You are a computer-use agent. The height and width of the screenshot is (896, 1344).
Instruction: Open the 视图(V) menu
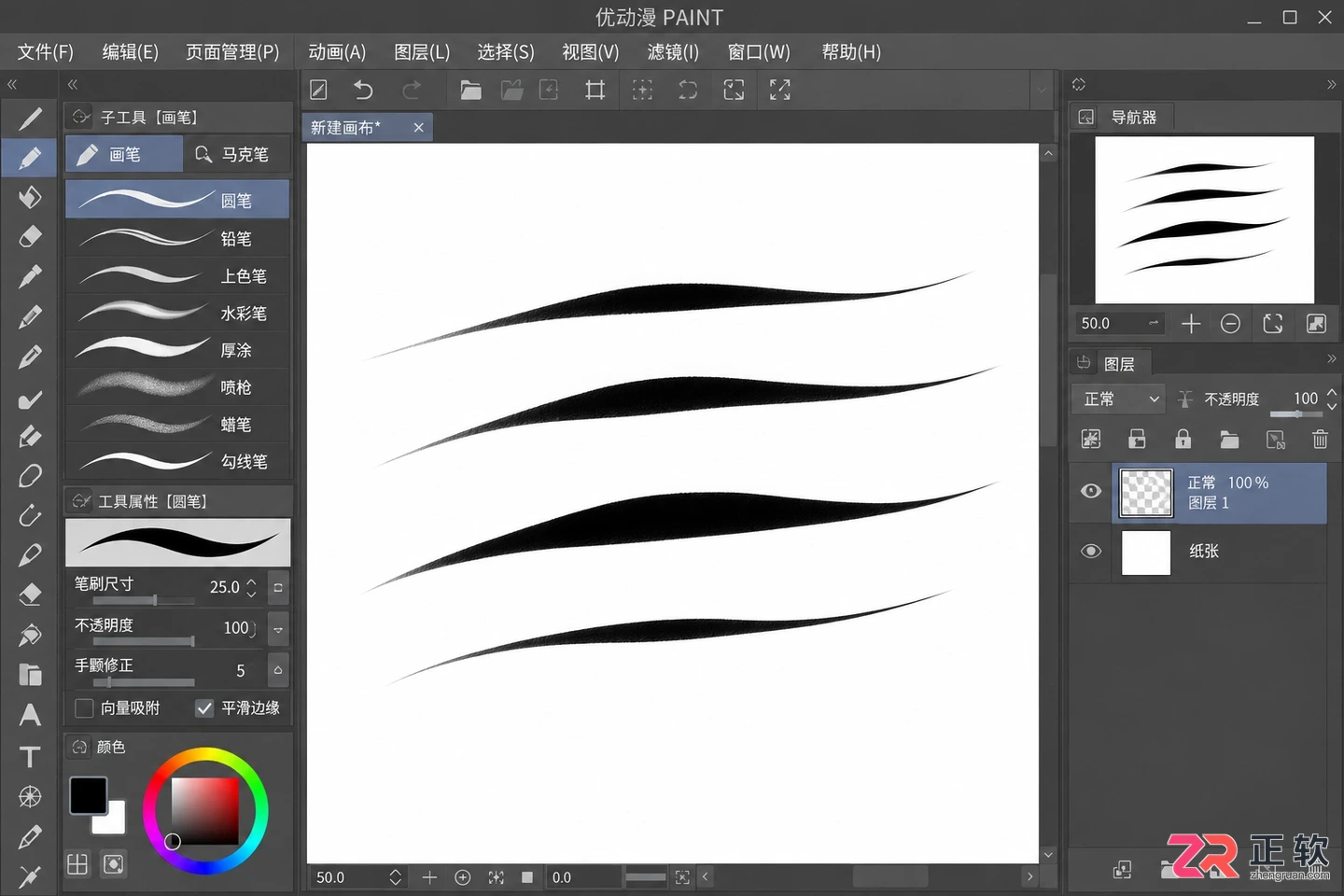click(x=590, y=52)
